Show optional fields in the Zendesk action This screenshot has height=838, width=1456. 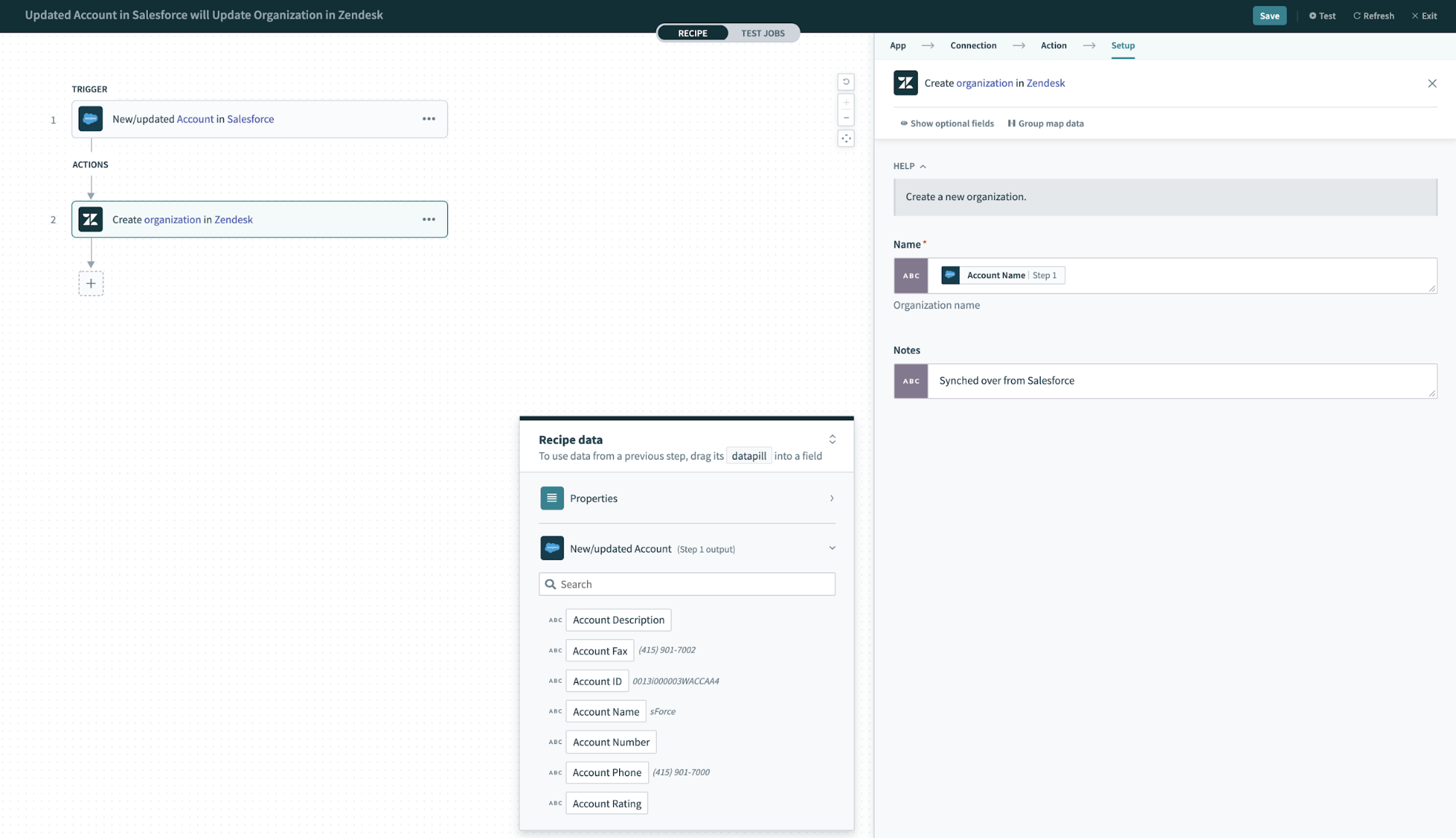pyautogui.click(x=947, y=123)
